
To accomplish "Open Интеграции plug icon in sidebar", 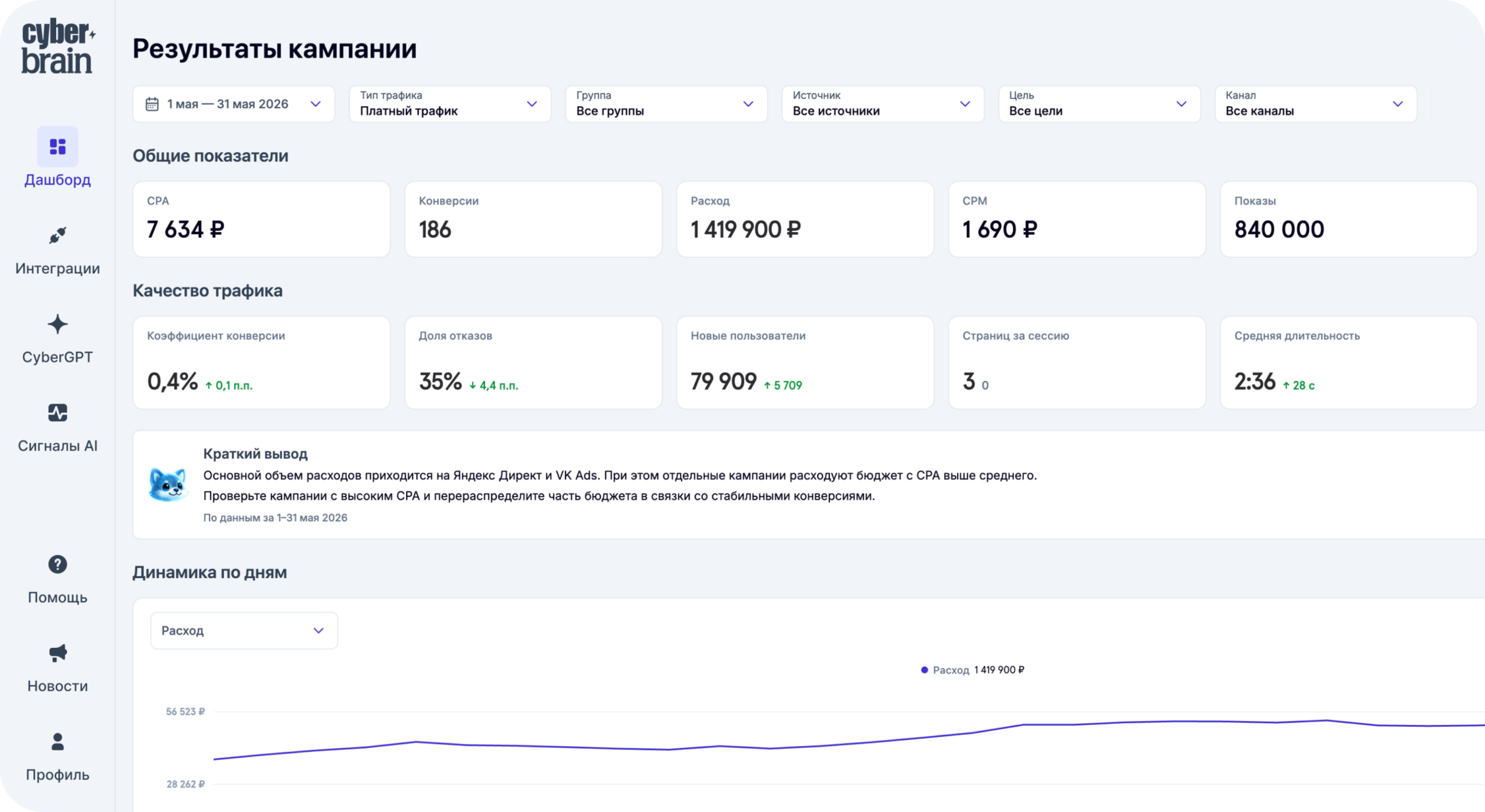I will [57, 235].
